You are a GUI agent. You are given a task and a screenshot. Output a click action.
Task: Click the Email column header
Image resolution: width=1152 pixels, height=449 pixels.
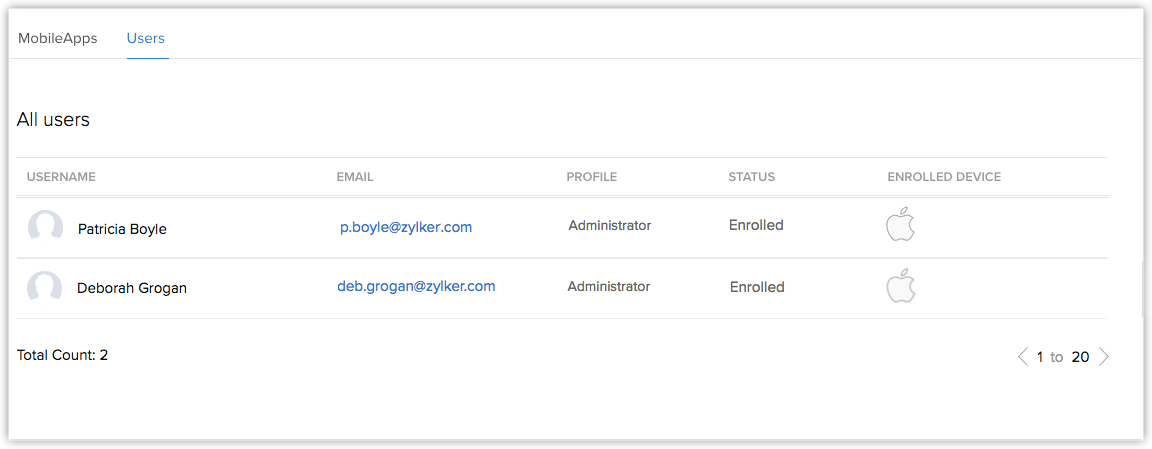pyautogui.click(x=355, y=177)
